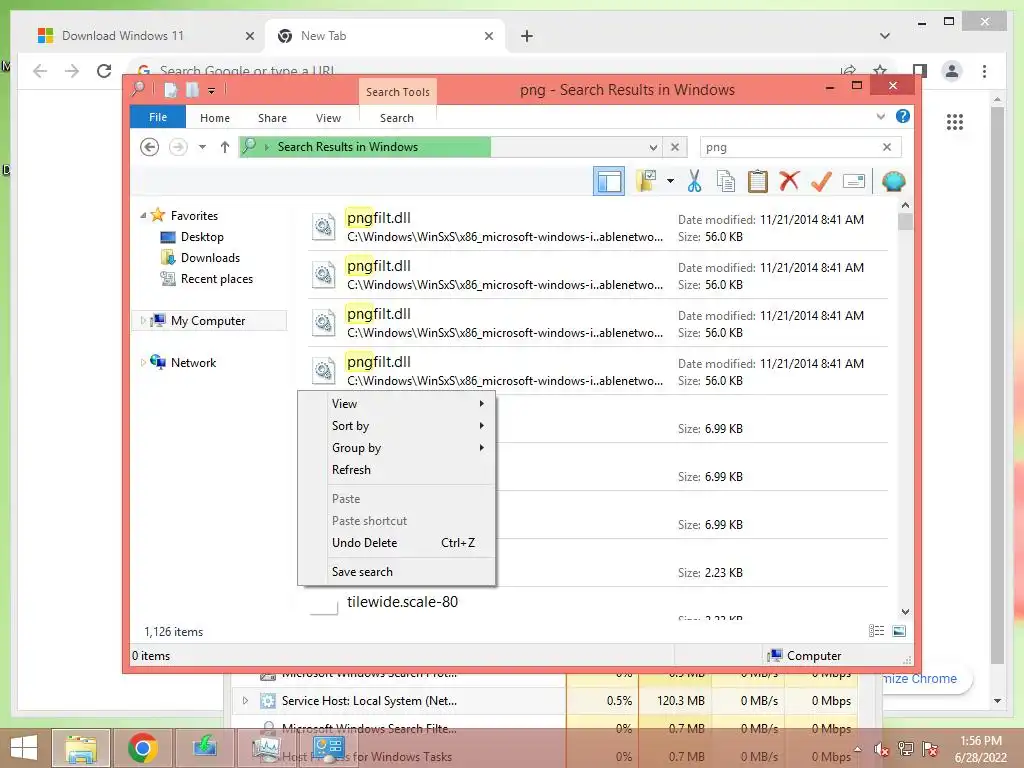Screen dimensions: 1024x768
Task: Toggle the navigation pane layout icon
Action: tap(609, 181)
